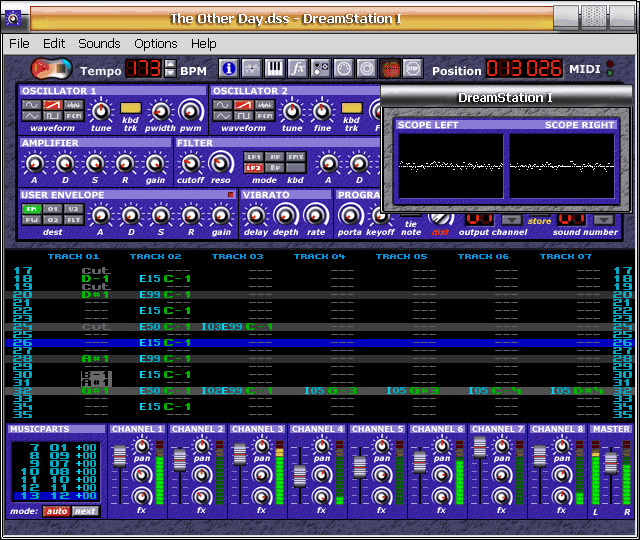Select LP1 filter mode

coord(253,157)
